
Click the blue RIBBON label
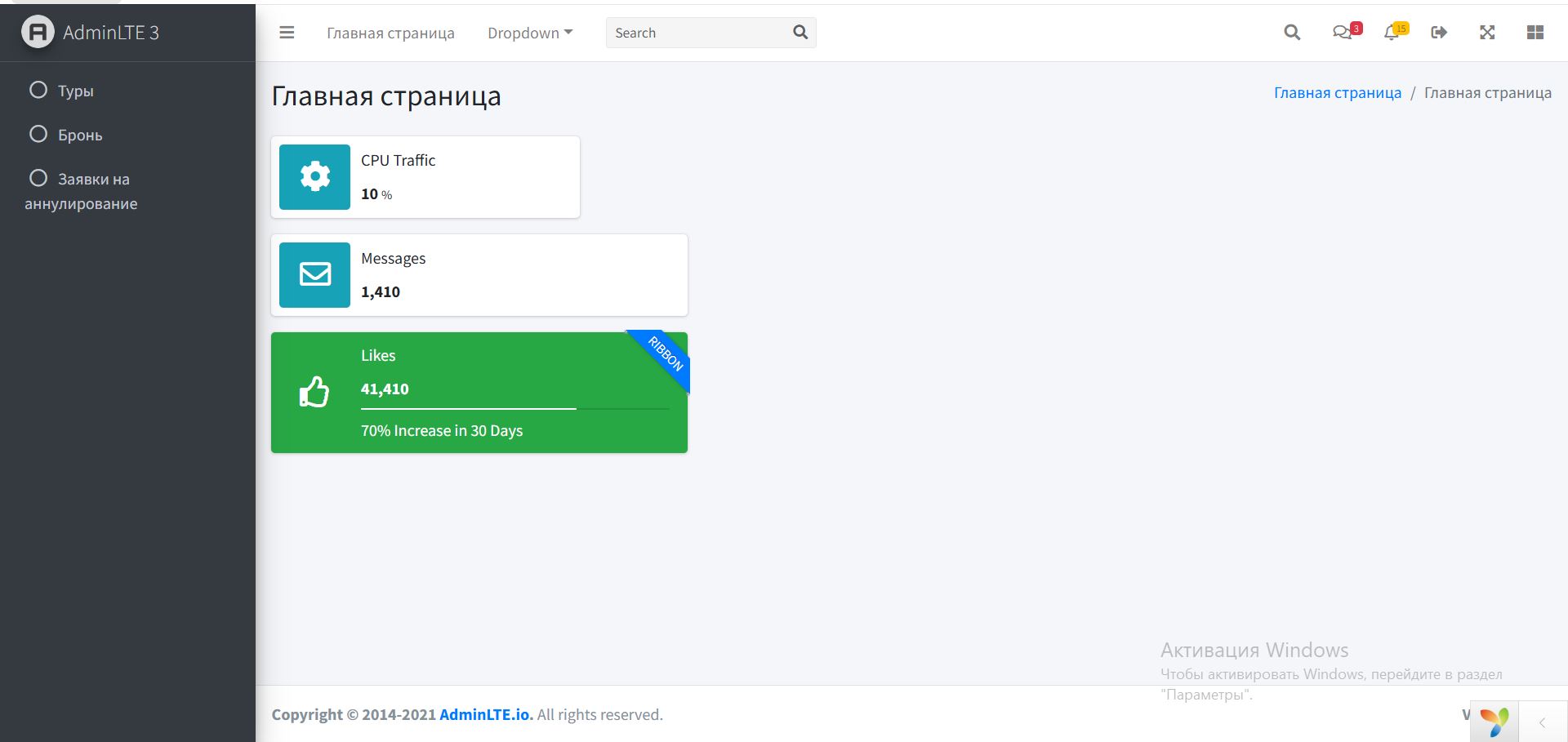(665, 354)
